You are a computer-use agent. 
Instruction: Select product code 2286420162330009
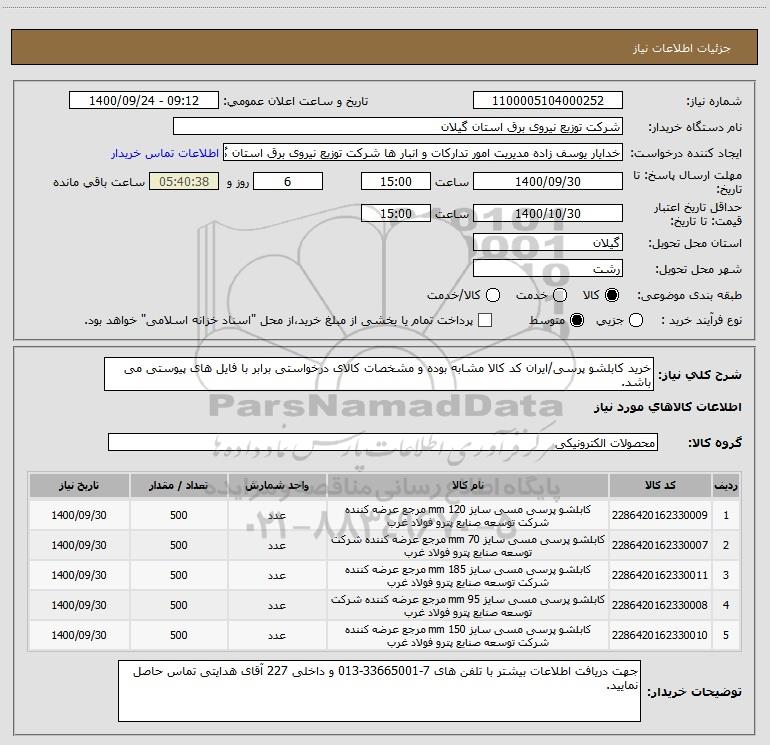click(x=660, y=515)
